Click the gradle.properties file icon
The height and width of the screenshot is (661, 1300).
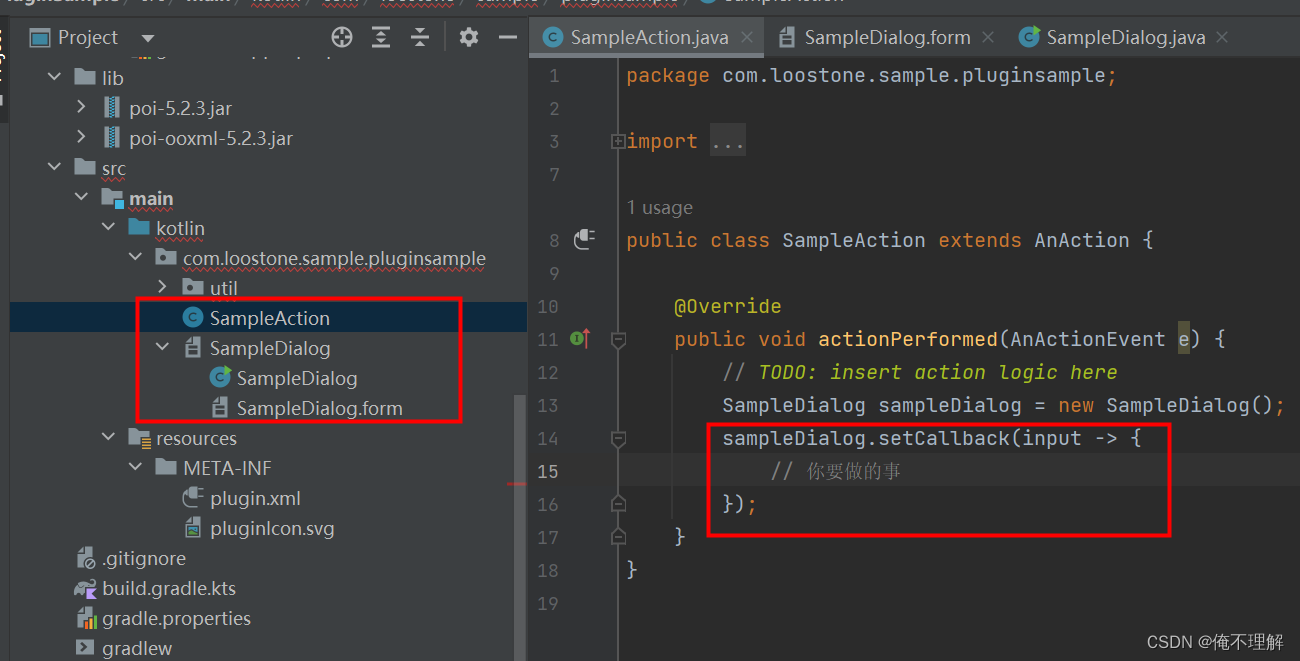coord(86,619)
